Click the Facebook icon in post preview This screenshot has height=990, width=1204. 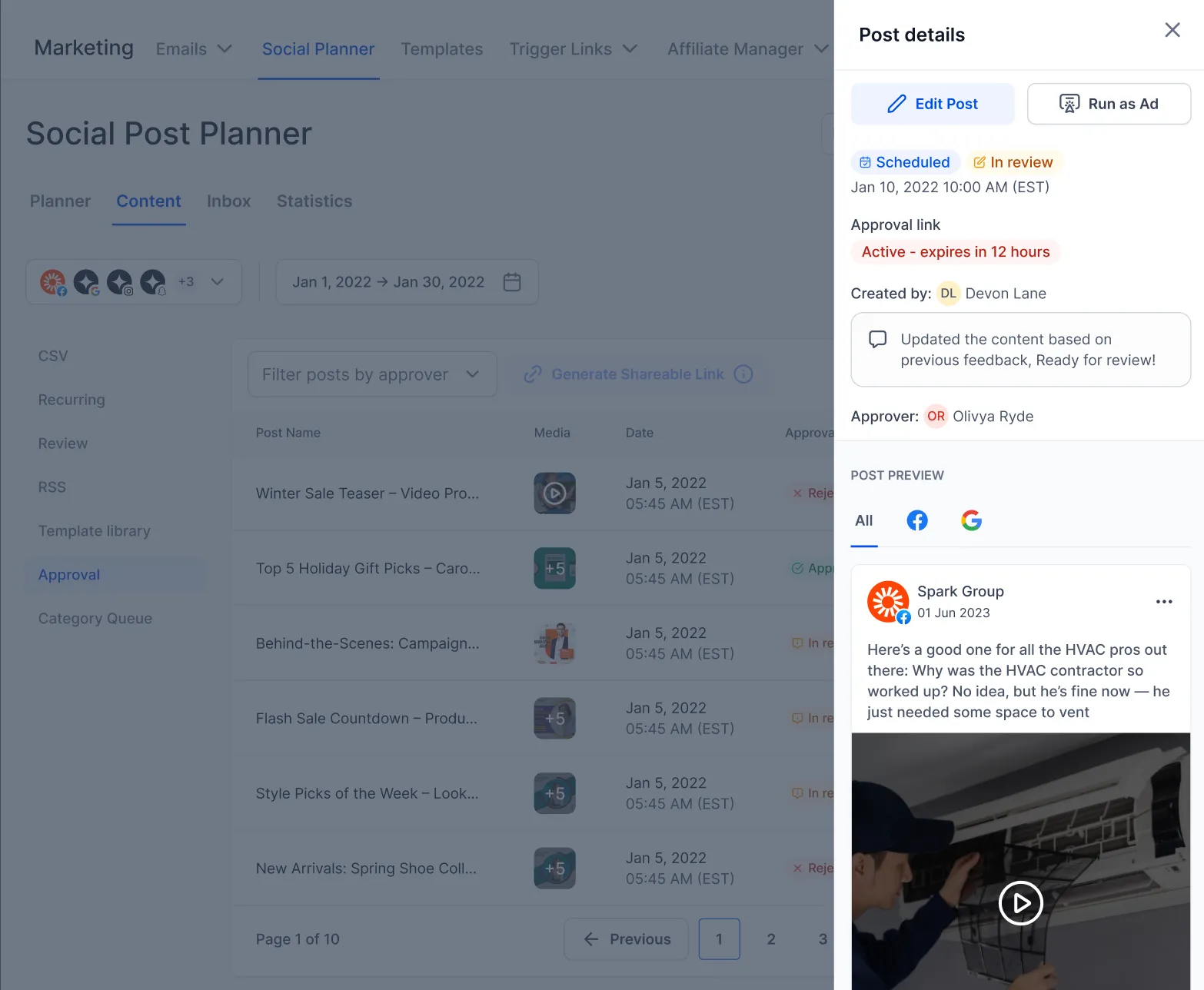[x=916, y=520]
